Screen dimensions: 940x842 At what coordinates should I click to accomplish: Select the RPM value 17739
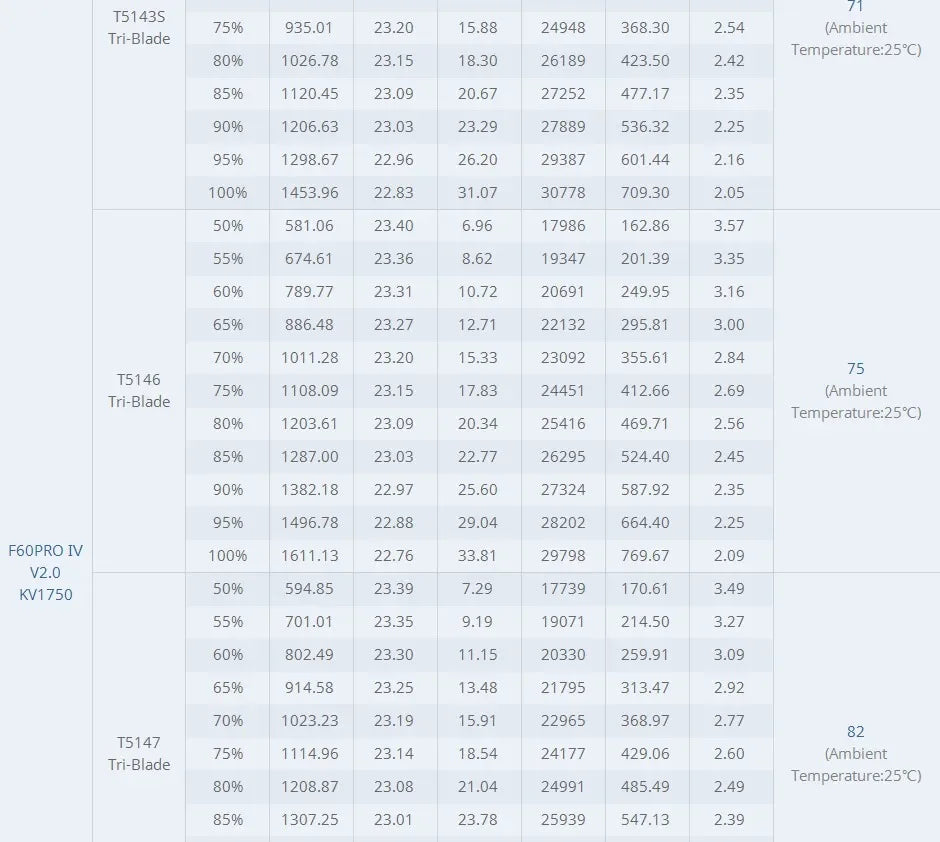[x=563, y=588]
